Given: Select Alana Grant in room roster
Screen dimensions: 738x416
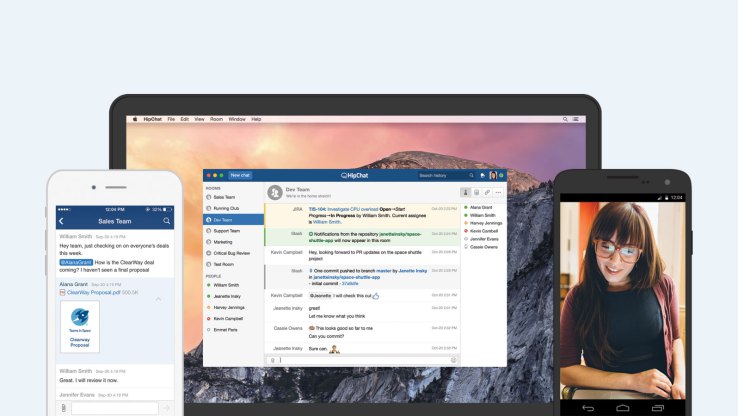Looking at the screenshot, I should pyautogui.click(x=481, y=208).
